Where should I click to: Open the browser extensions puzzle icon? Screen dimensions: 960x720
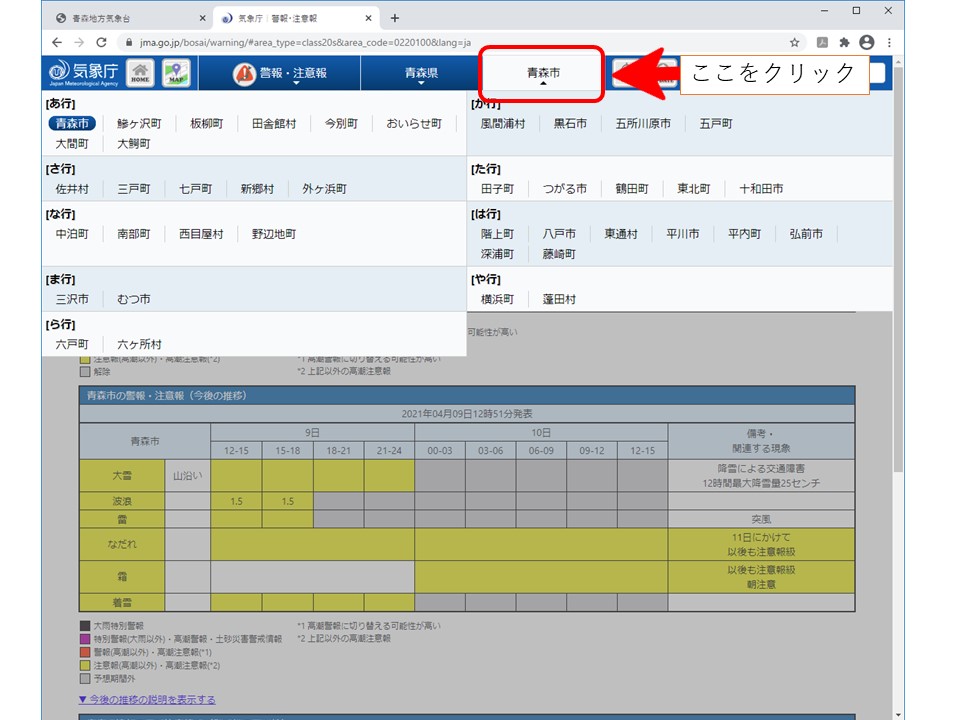click(844, 42)
